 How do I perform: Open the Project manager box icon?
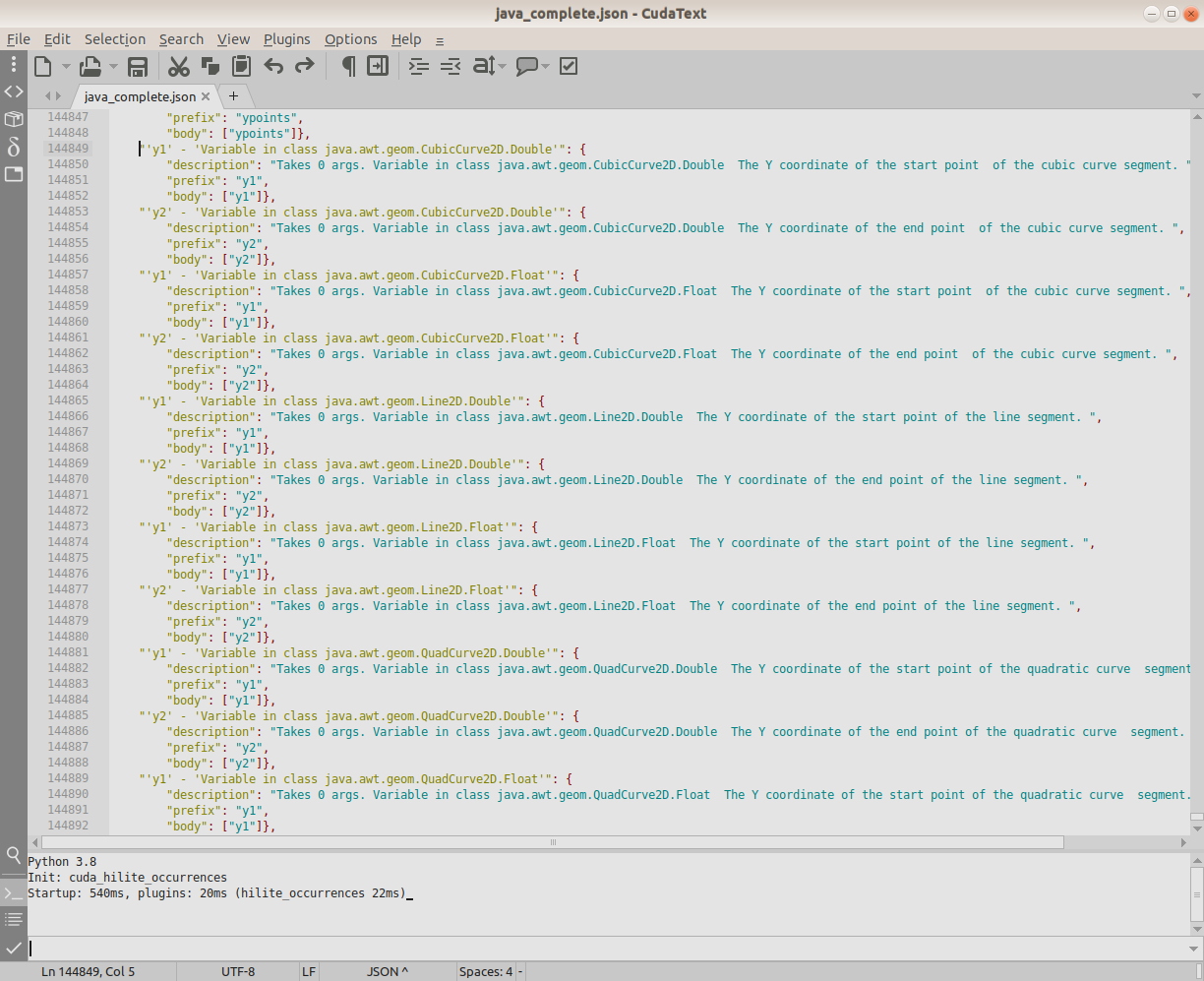tap(13, 119)
